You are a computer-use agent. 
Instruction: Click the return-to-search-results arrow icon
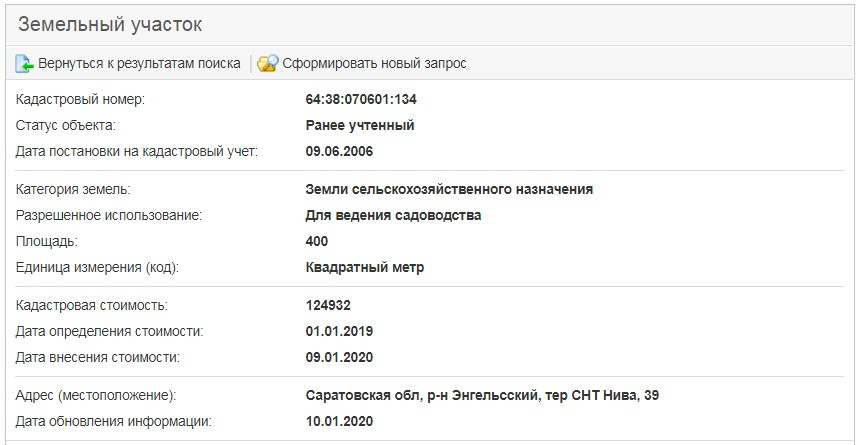(x=24, y=64)
